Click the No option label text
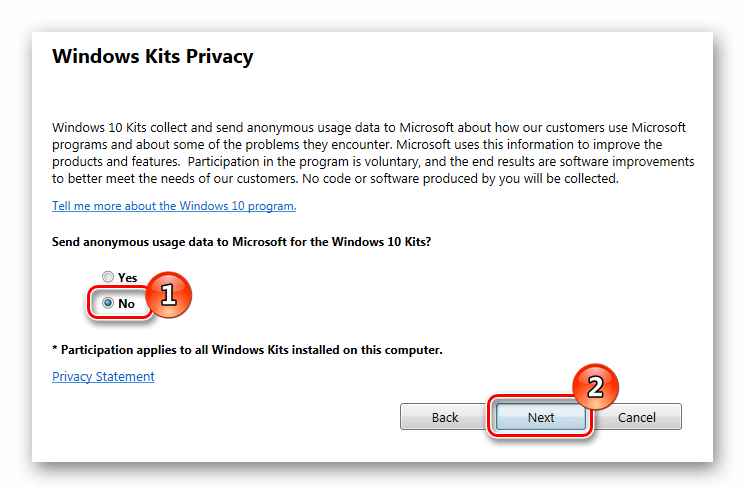 pyautogui.click(x=126, y=304)
